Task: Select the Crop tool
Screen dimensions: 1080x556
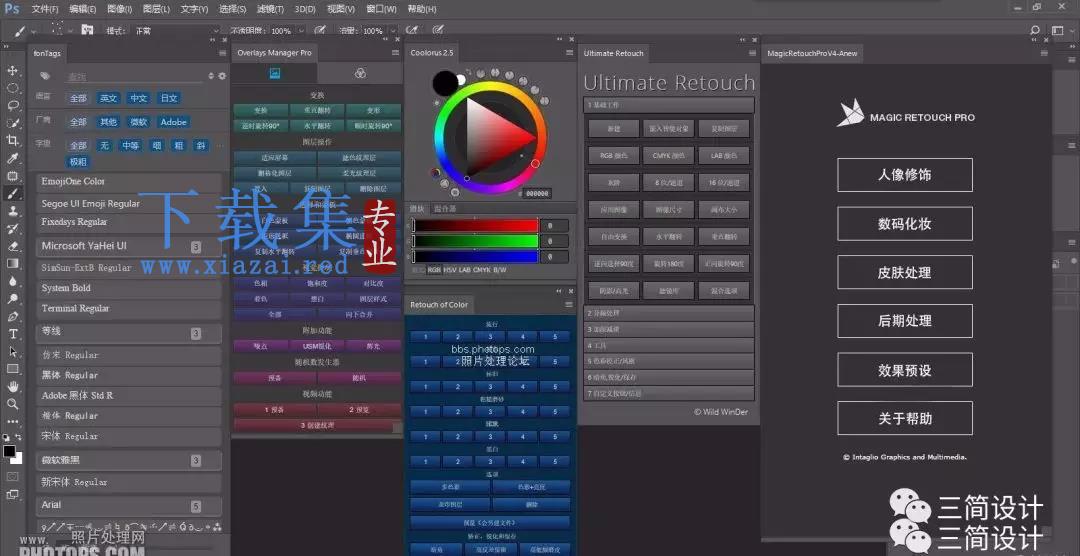Action: (12, 141)
